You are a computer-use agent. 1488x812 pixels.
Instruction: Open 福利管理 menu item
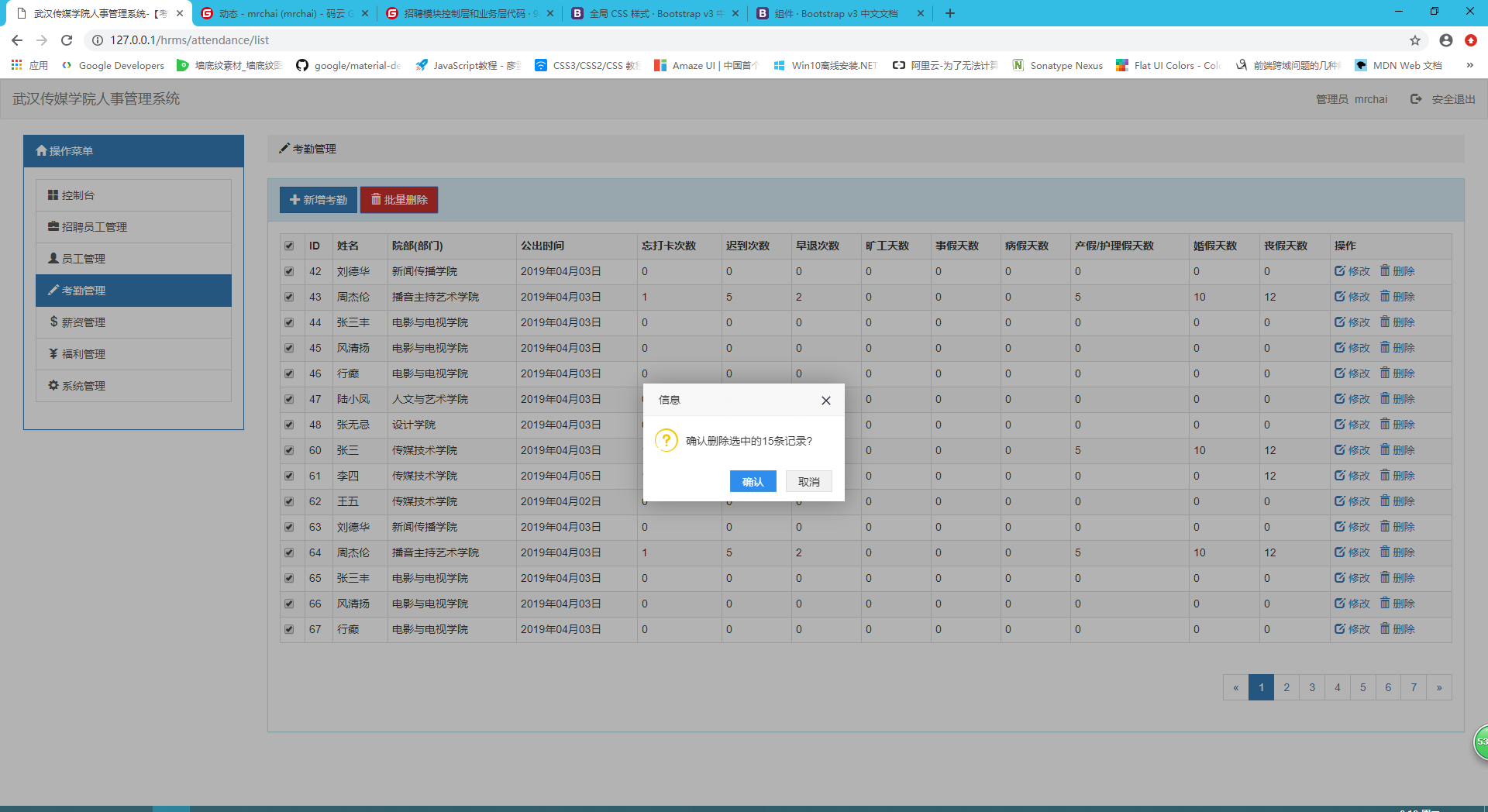[133, 354]
